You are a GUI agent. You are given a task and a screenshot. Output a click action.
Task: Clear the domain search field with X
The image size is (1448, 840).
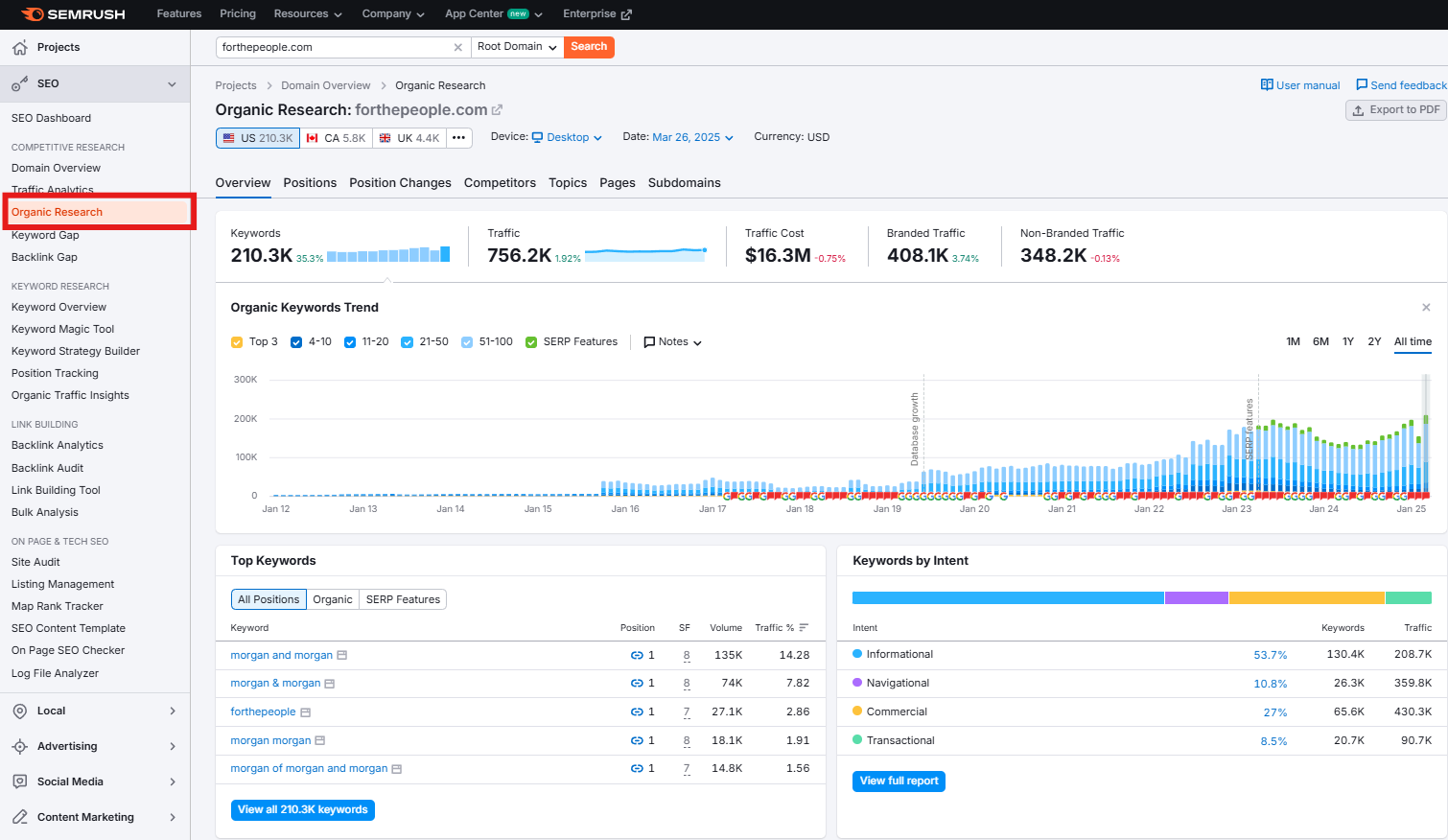[457, 47]
